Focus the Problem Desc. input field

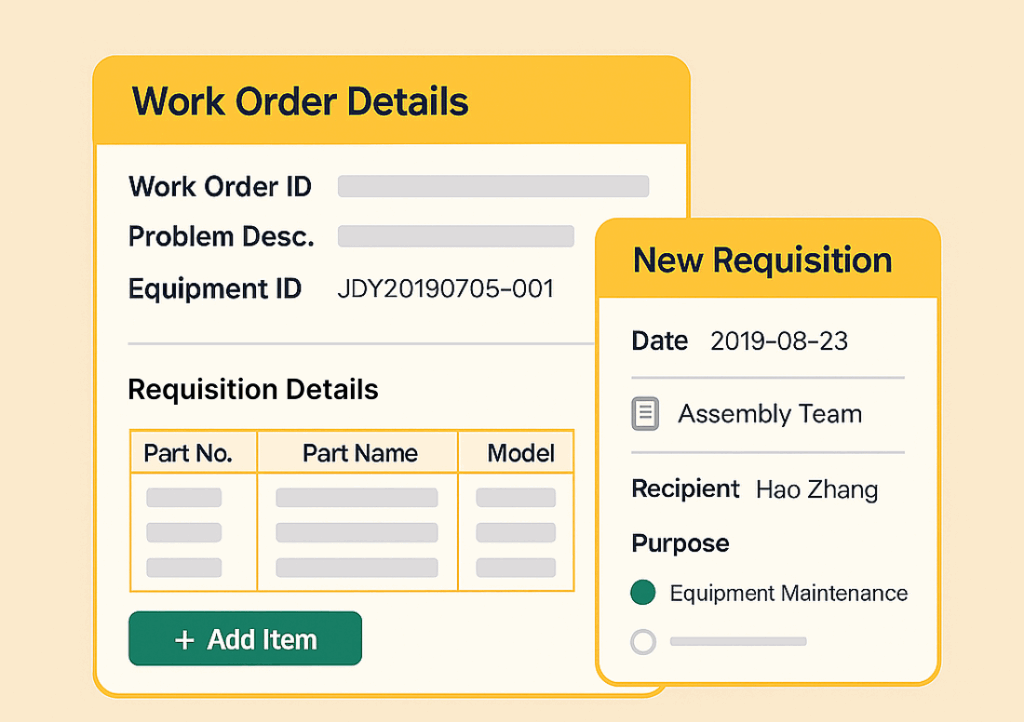[455, 237]
